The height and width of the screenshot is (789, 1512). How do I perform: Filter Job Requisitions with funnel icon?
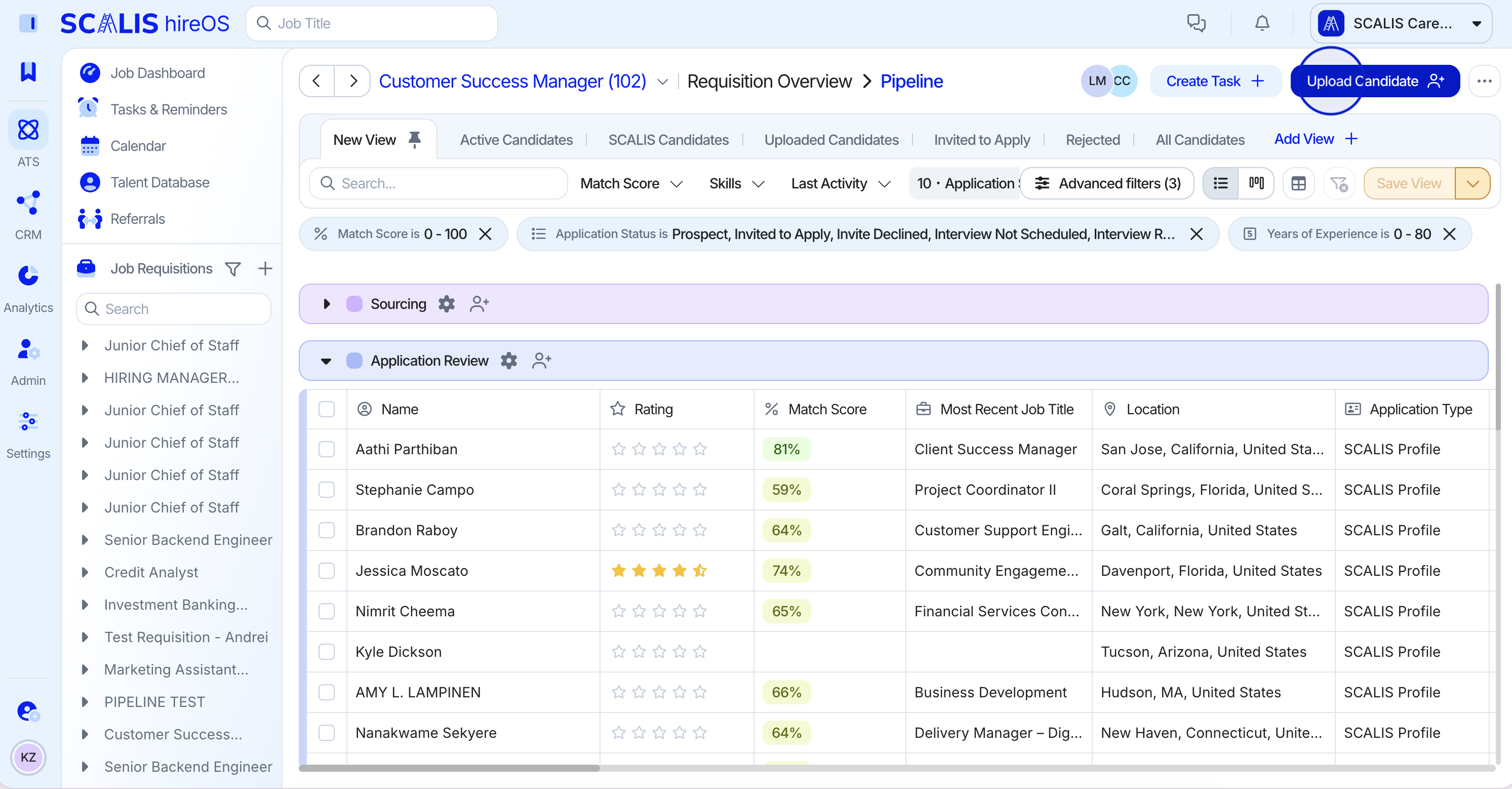[233, 269]
